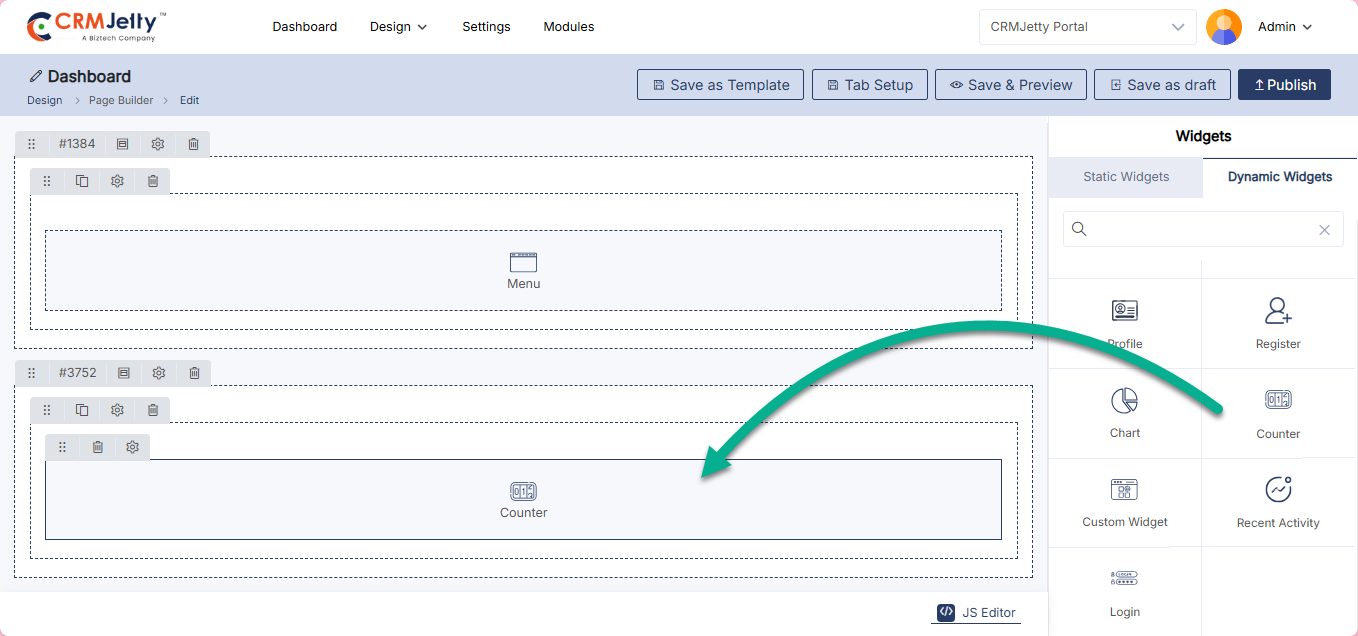Click the Save as draft button
Screen dimensions: 1358x636
(x=1162, y=85)
